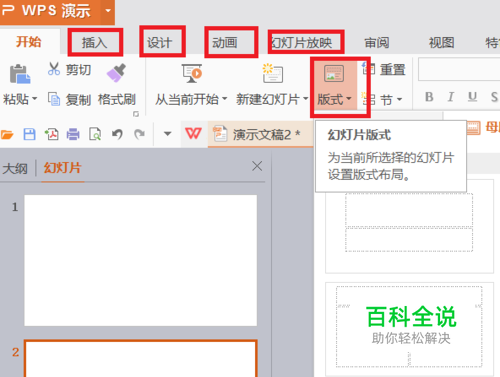This screenshot has height=377, width=500.
Task: Select the 格式刷 format painter brush icon
Action: (116, 73)
